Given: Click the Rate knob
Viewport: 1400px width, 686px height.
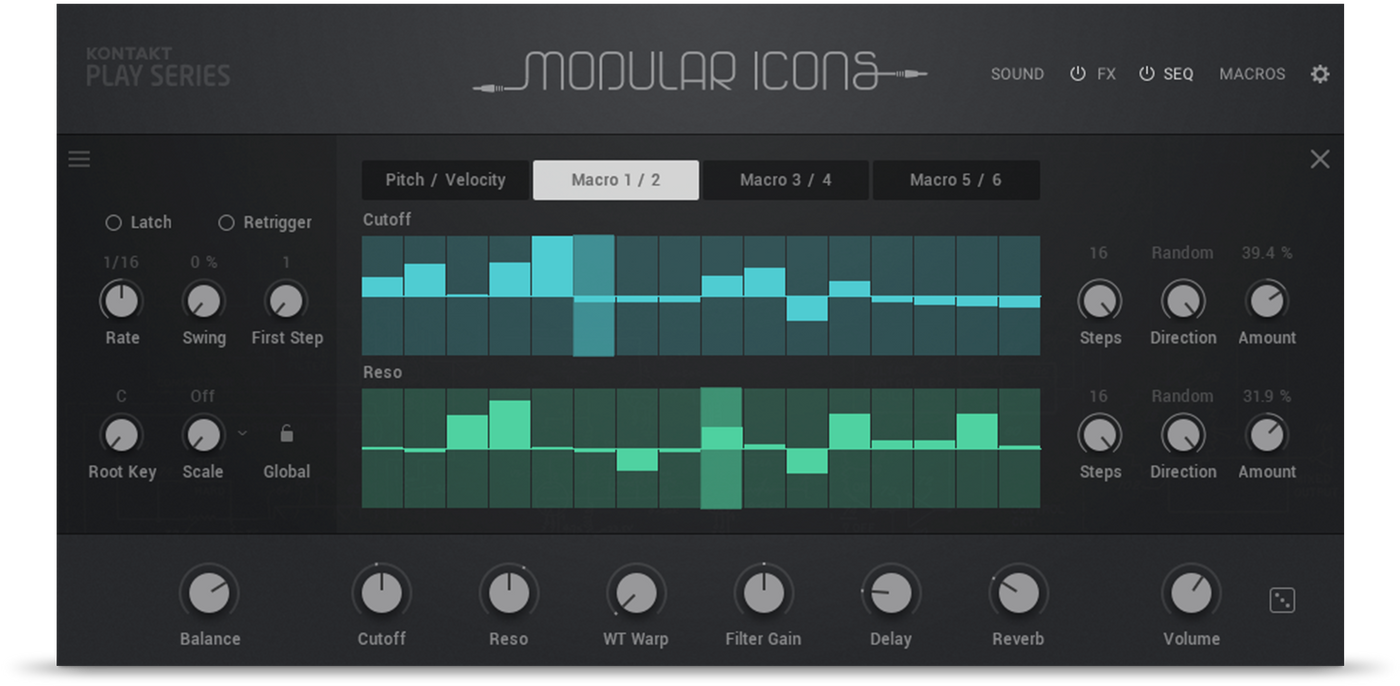Looking at the screenshot, I should tap(121, 300).
